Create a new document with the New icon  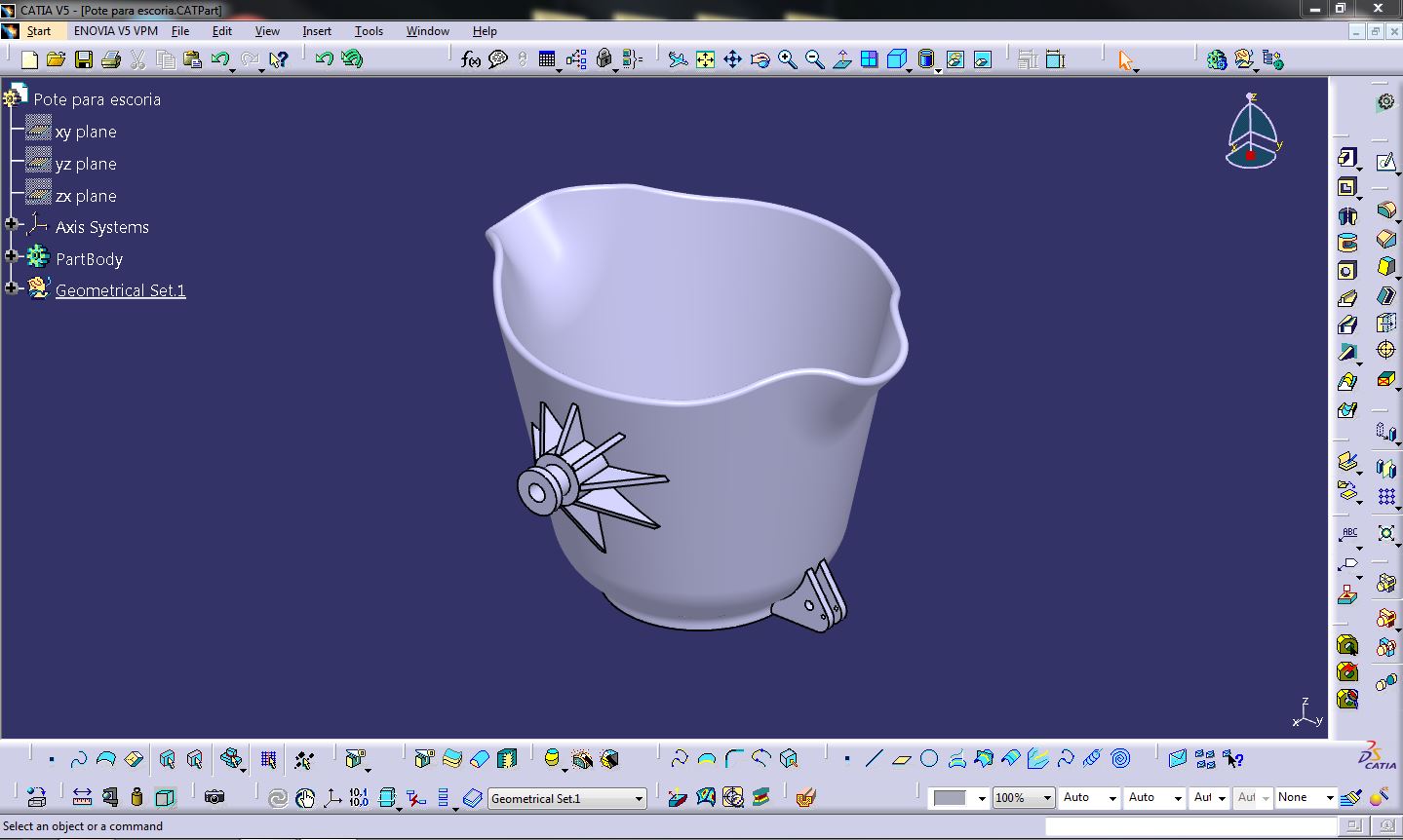point(29,59)
